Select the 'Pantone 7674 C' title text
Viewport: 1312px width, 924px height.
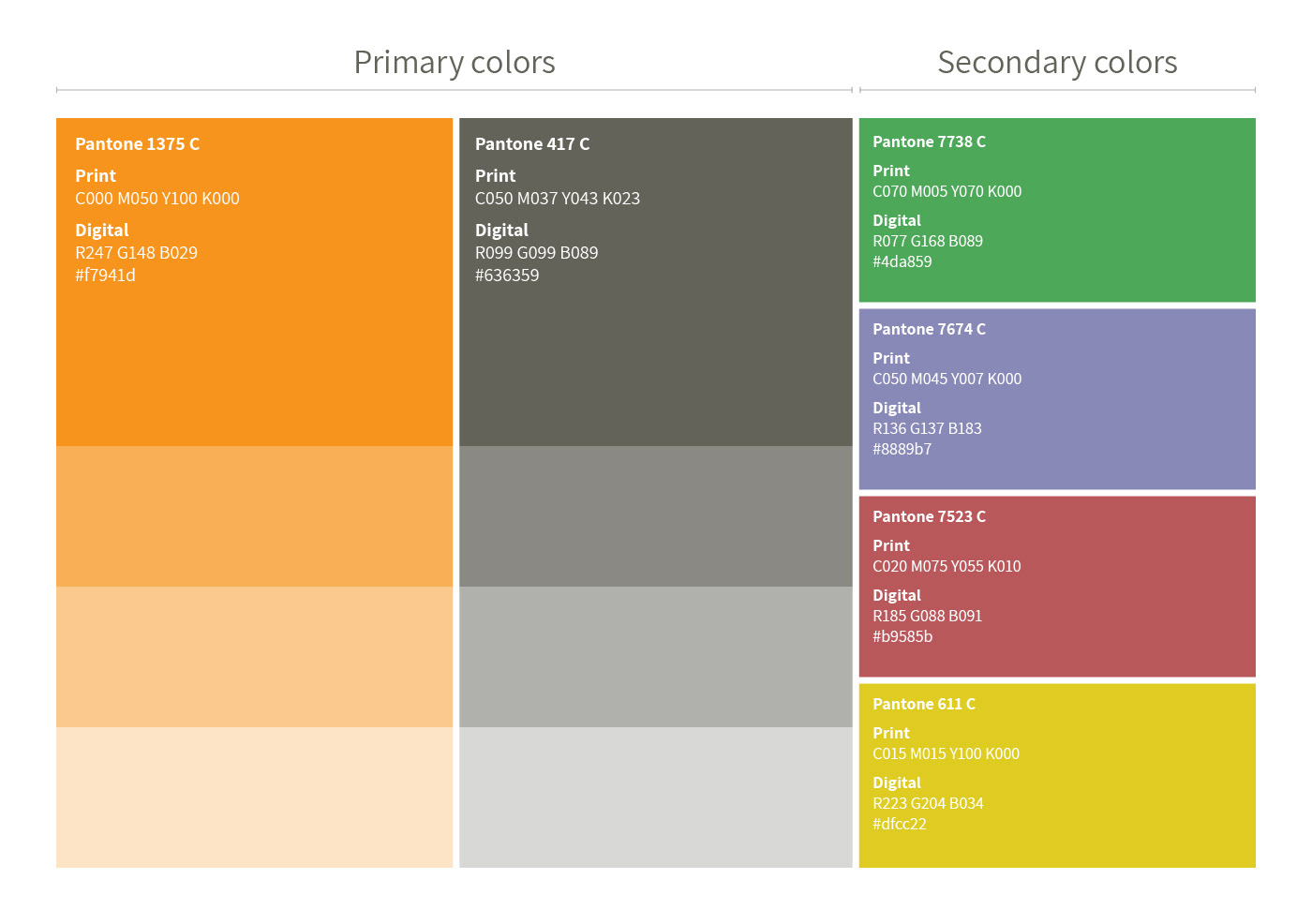[x=930, y=329]
